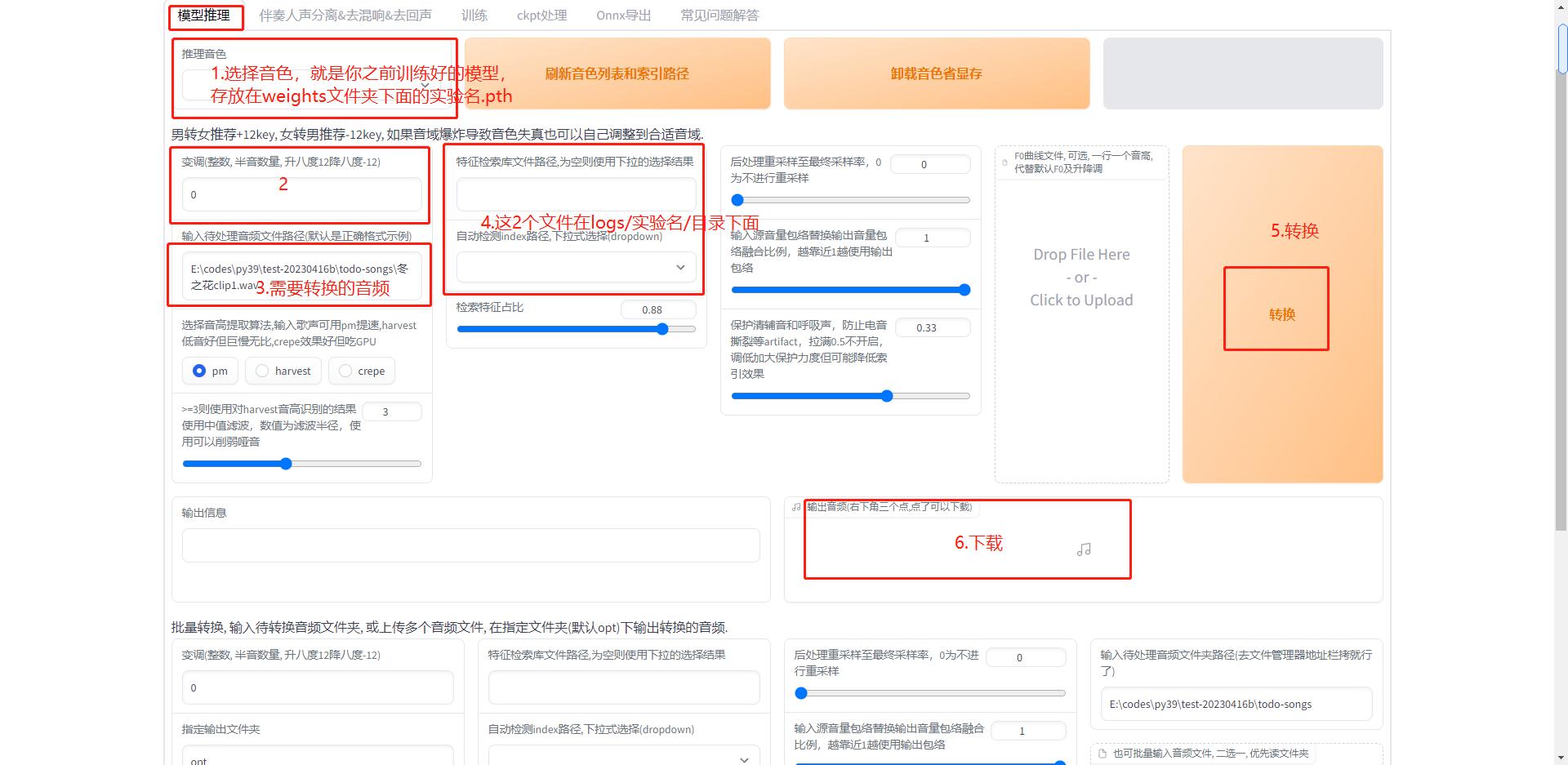Click the music note icon beside 输出音频 label
The image size is (1568, 765).
(x=795, y=507)
